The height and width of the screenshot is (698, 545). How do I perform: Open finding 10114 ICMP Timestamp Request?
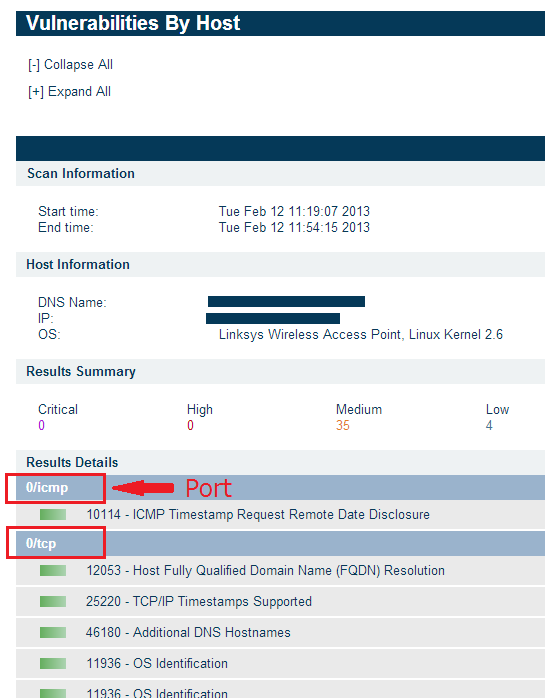click(x=258, y=515)
